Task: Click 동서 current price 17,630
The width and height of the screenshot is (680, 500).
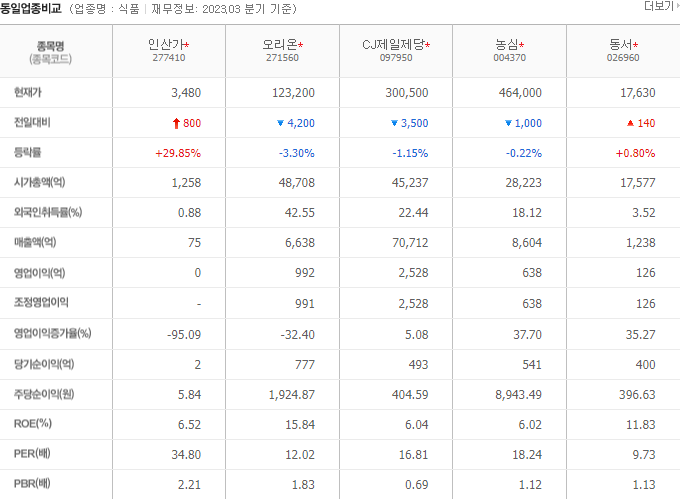Action: click(x=638, y=93)
